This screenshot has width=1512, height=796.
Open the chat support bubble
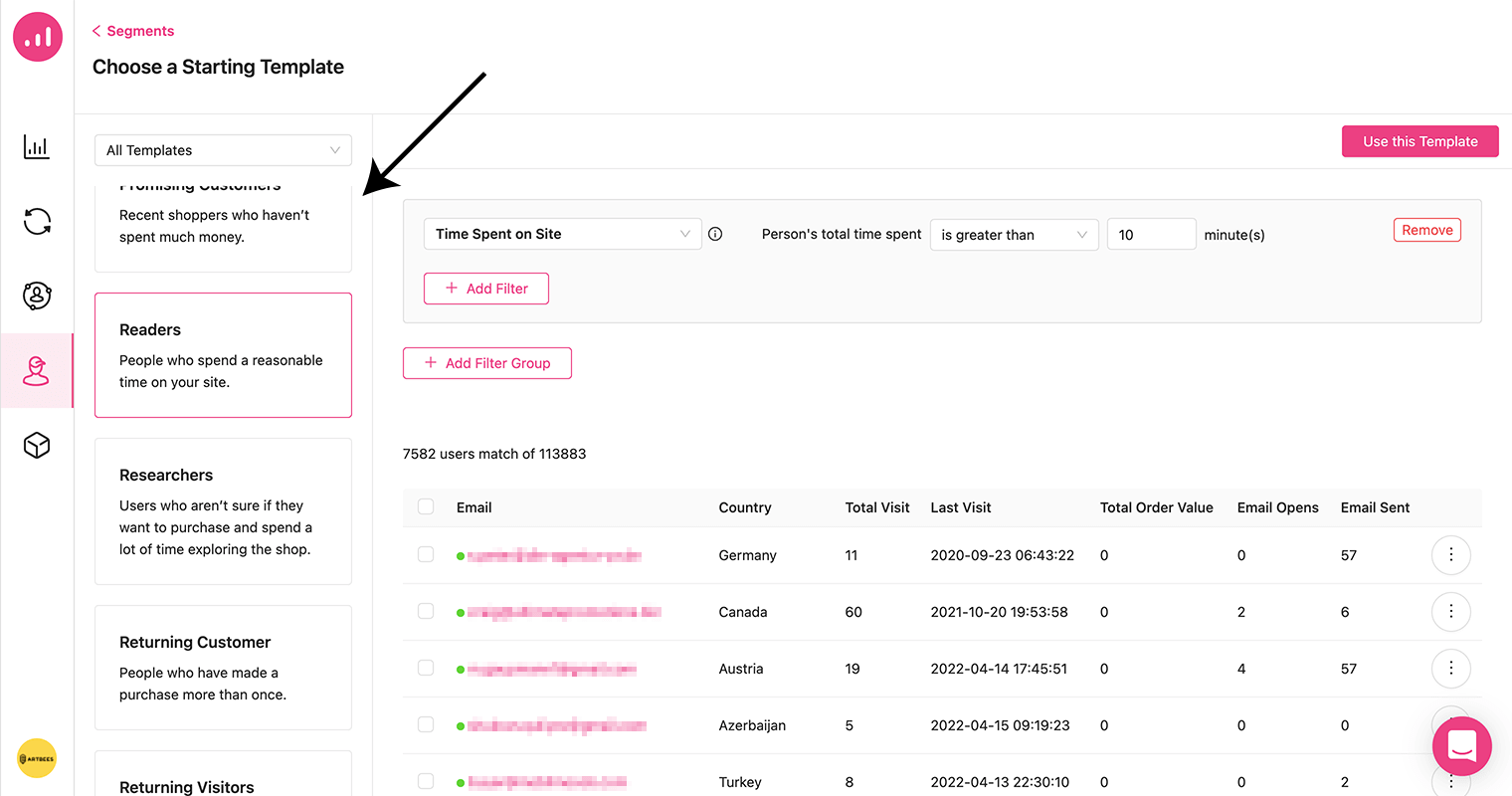(1462, 746)
